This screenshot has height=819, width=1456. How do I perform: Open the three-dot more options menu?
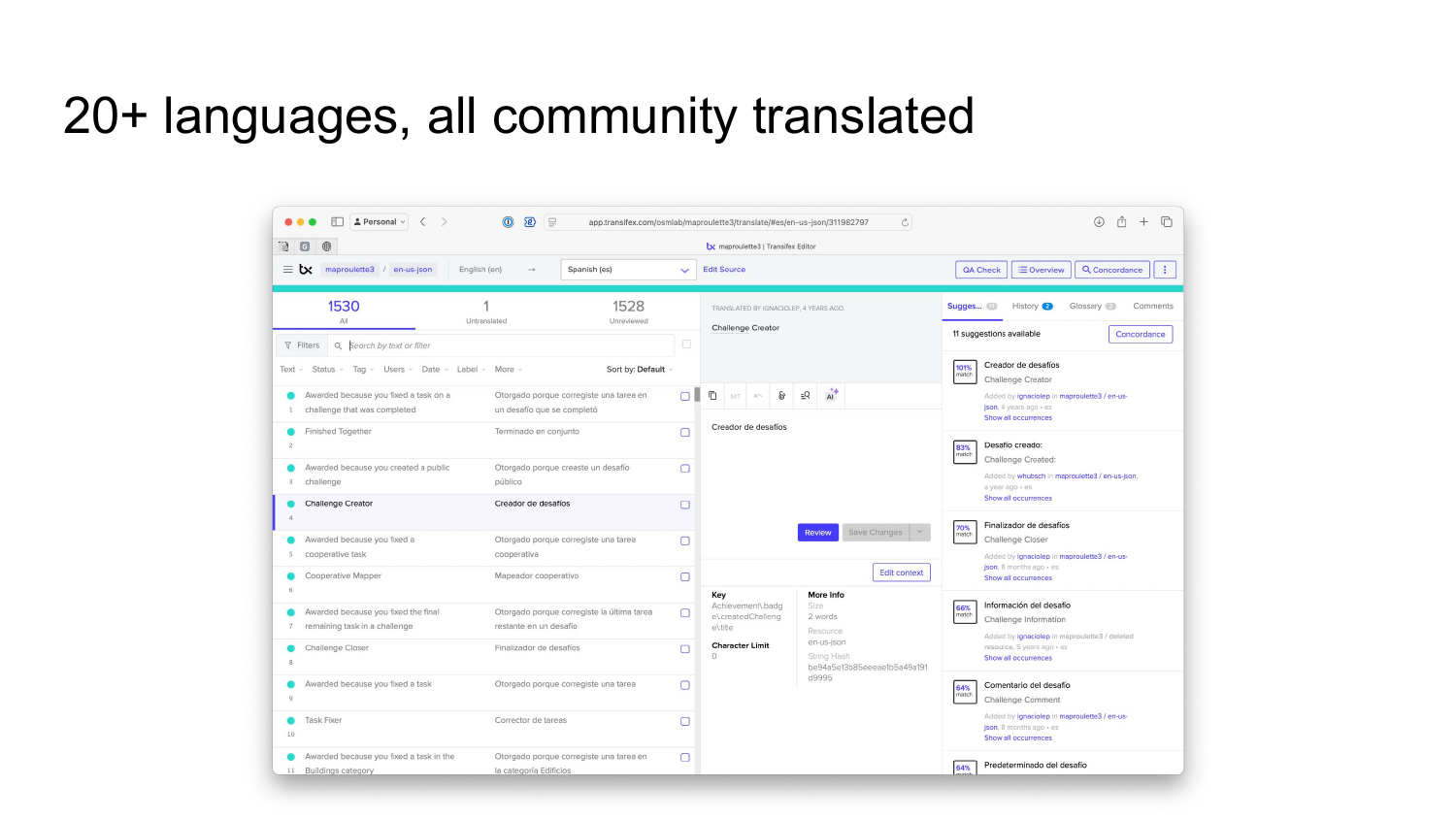(1165, 270)
